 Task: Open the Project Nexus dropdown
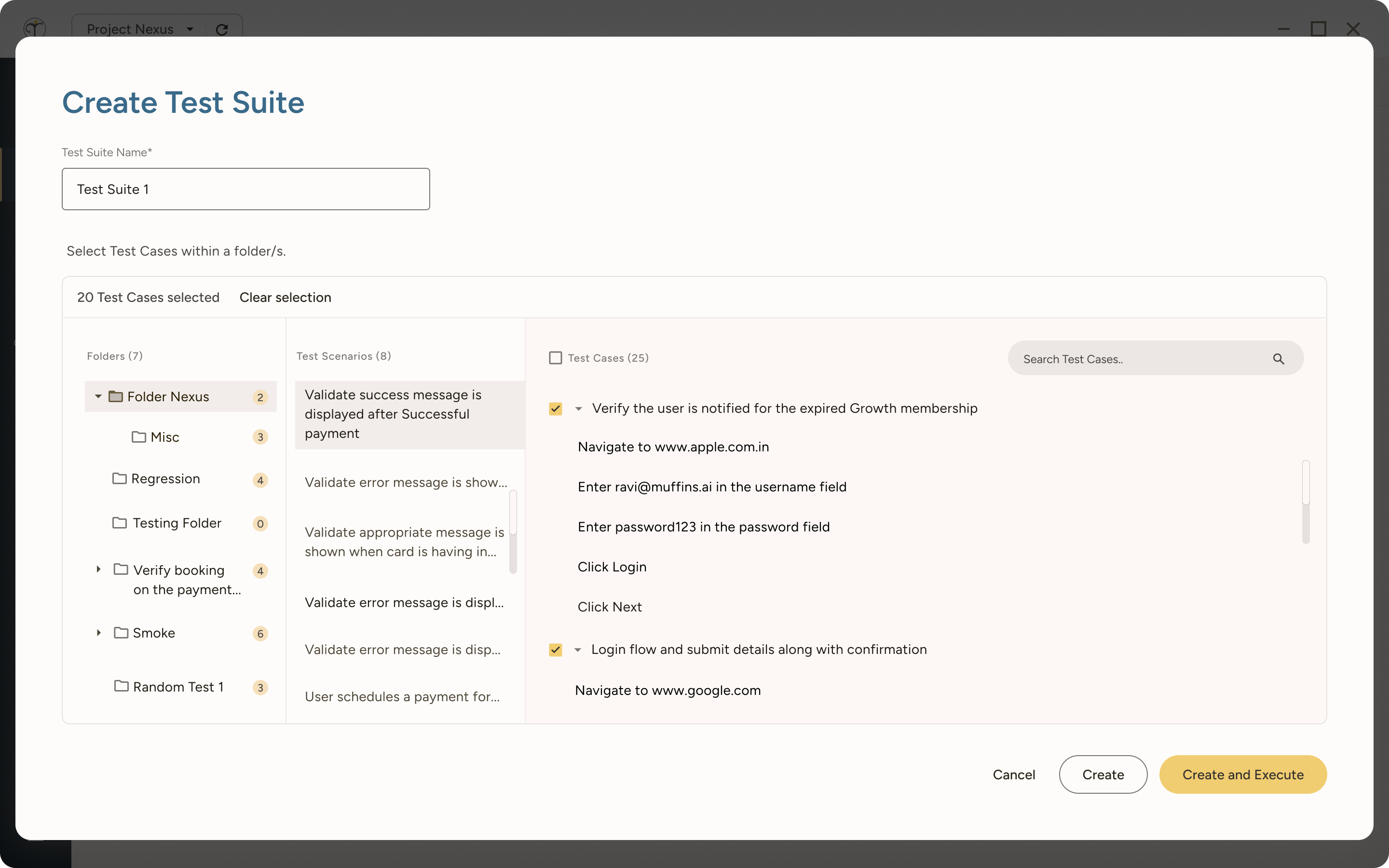pyautogui.click(x=191, y=29)
